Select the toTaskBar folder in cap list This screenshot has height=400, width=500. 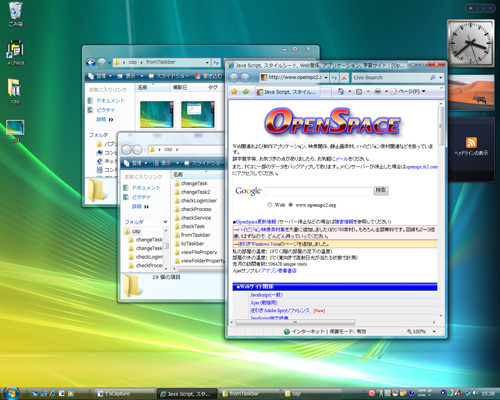pyautogui.click(x=189, y=244)
